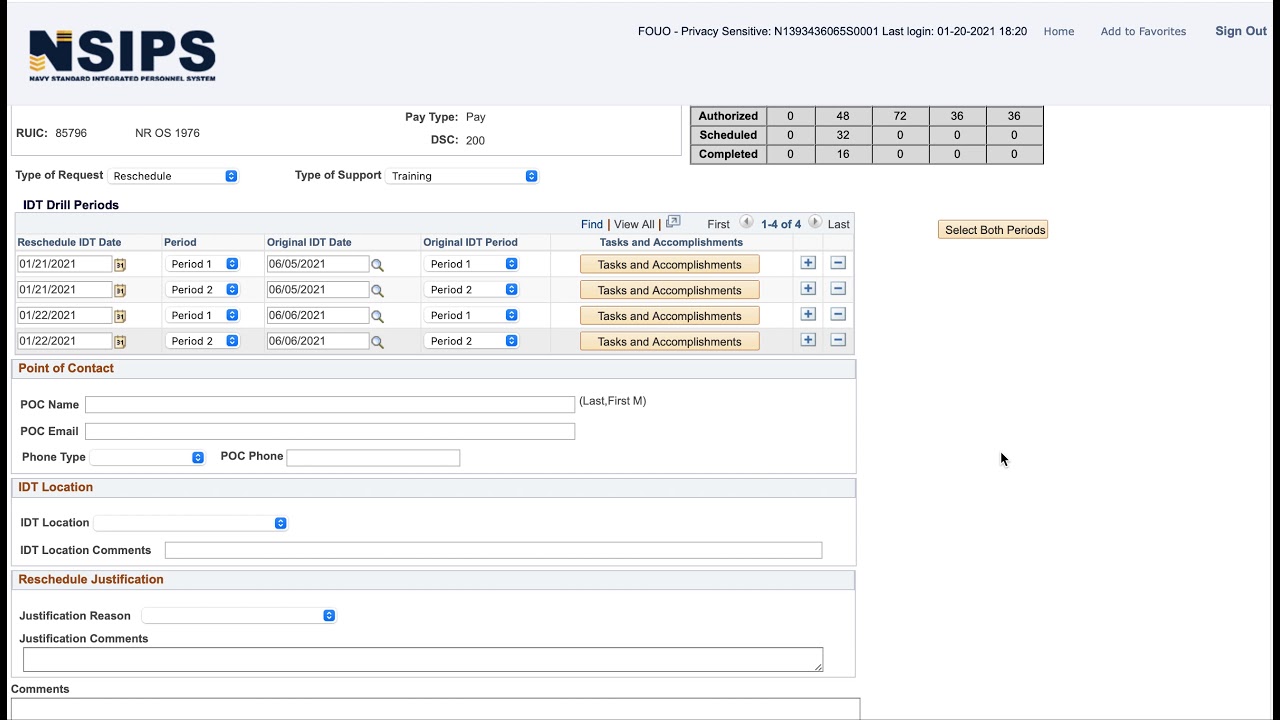1280x720 pixels.
Task: Delete the fourth drill period row
Action: pos(838,340)
